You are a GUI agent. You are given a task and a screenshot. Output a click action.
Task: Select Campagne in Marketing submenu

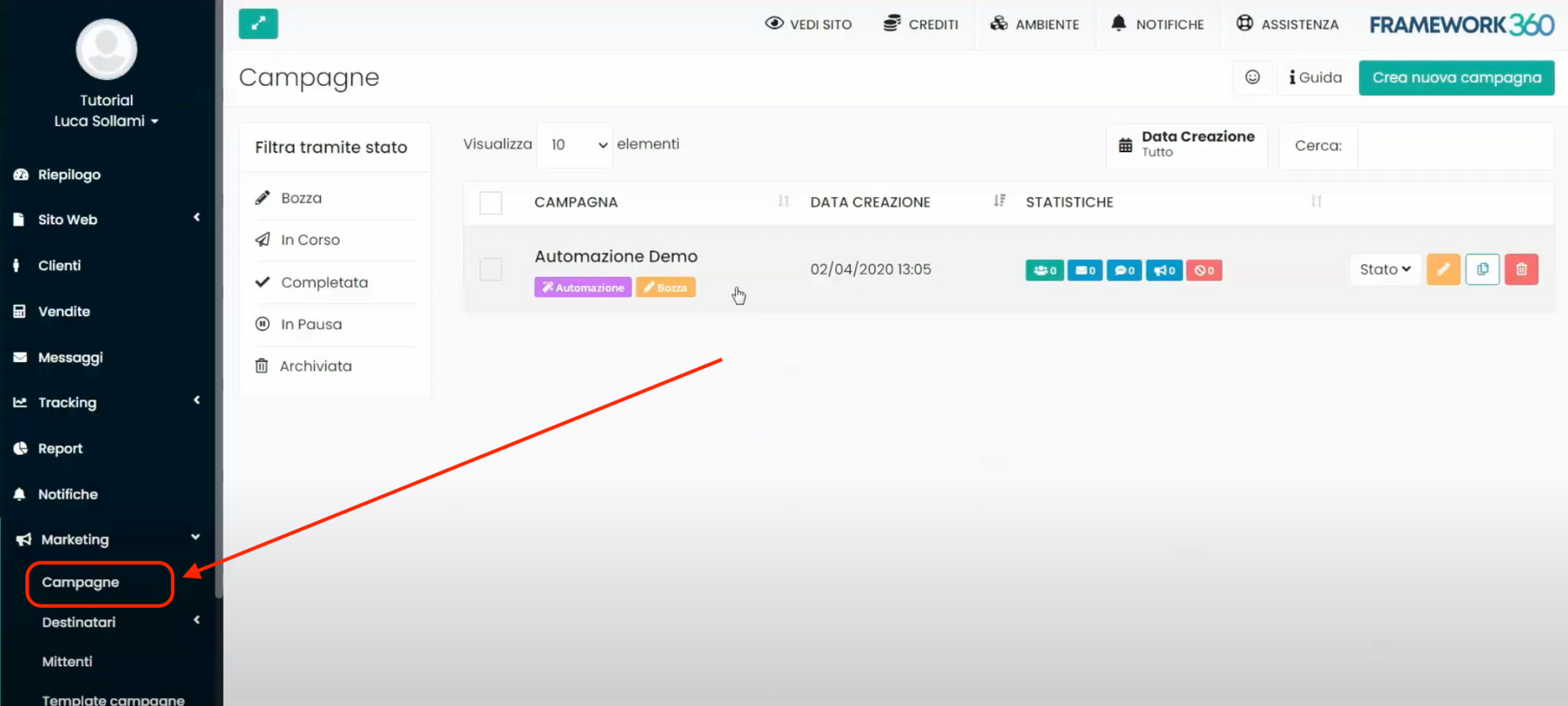pyautogui.click(x=81, y=583)
